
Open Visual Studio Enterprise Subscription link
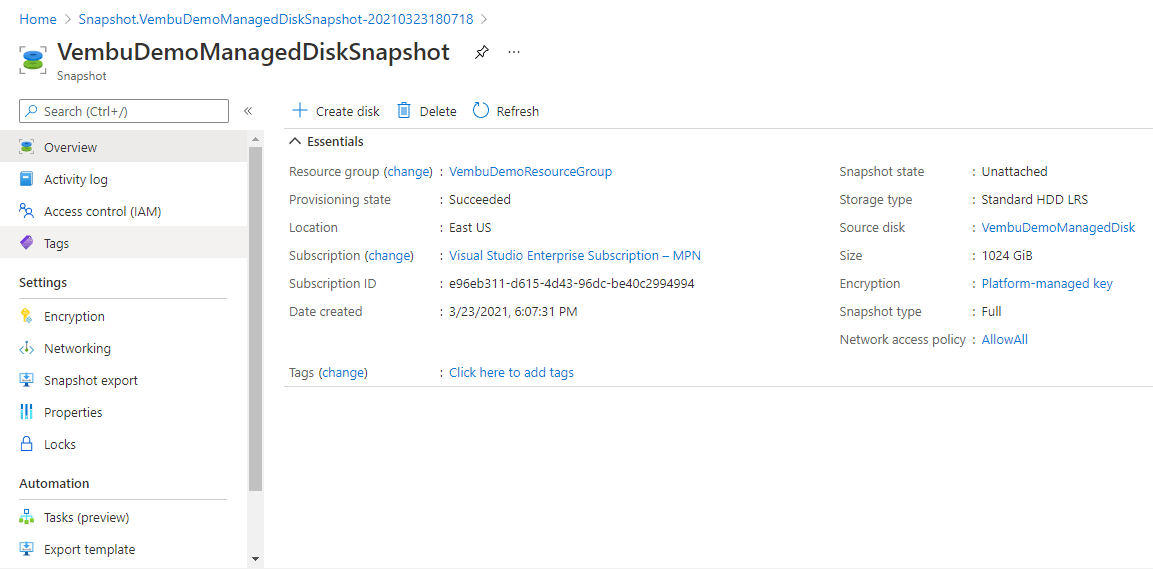(x=576, y=255)
